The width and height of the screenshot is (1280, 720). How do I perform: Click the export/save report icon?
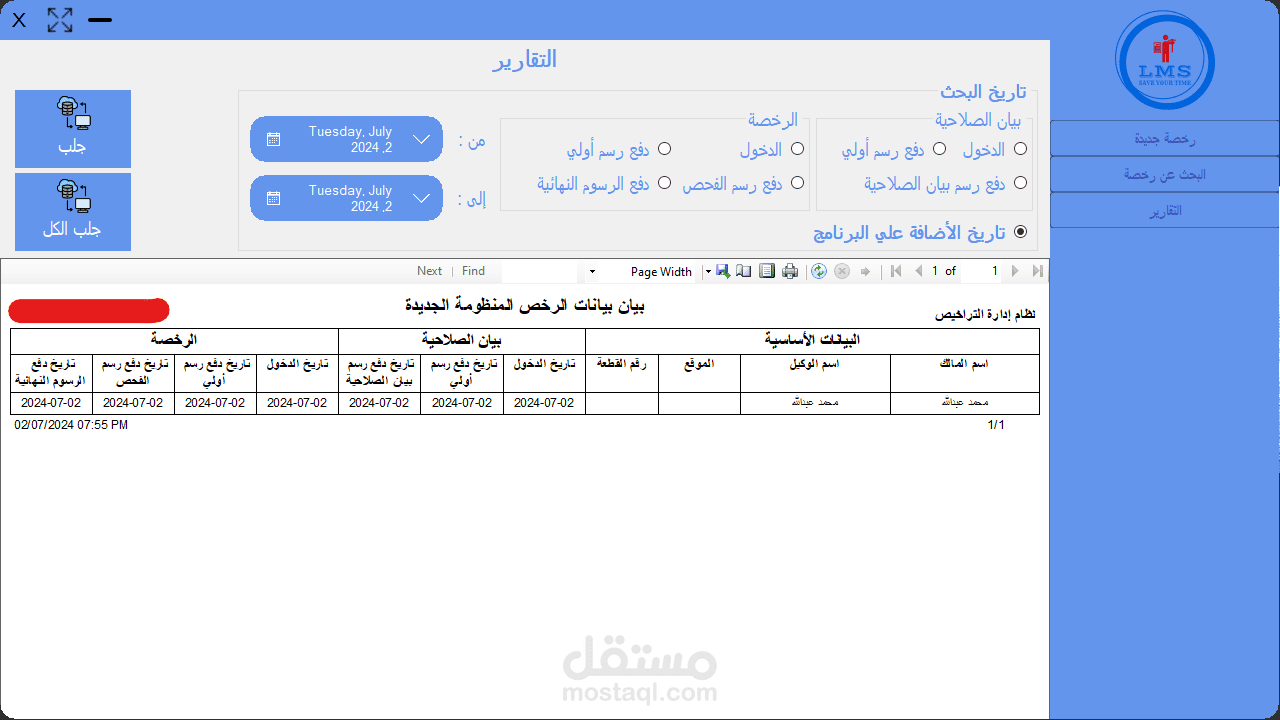click(x=722, y=271)
